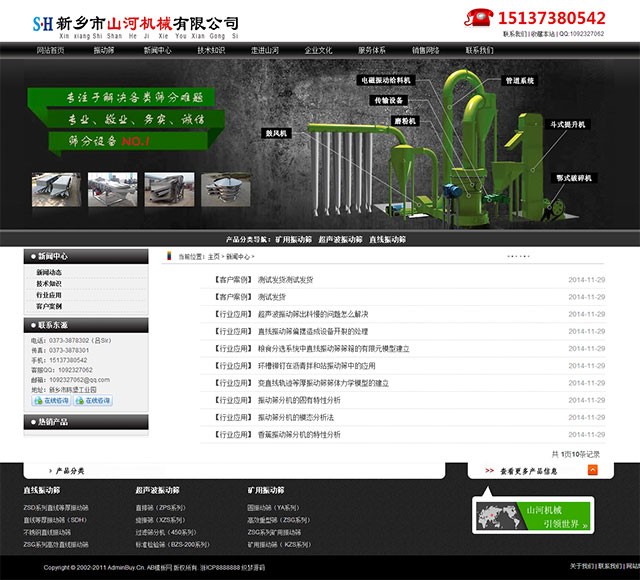Click 收藏本站 link in header

pyautogui.click(x=543, y=34)
